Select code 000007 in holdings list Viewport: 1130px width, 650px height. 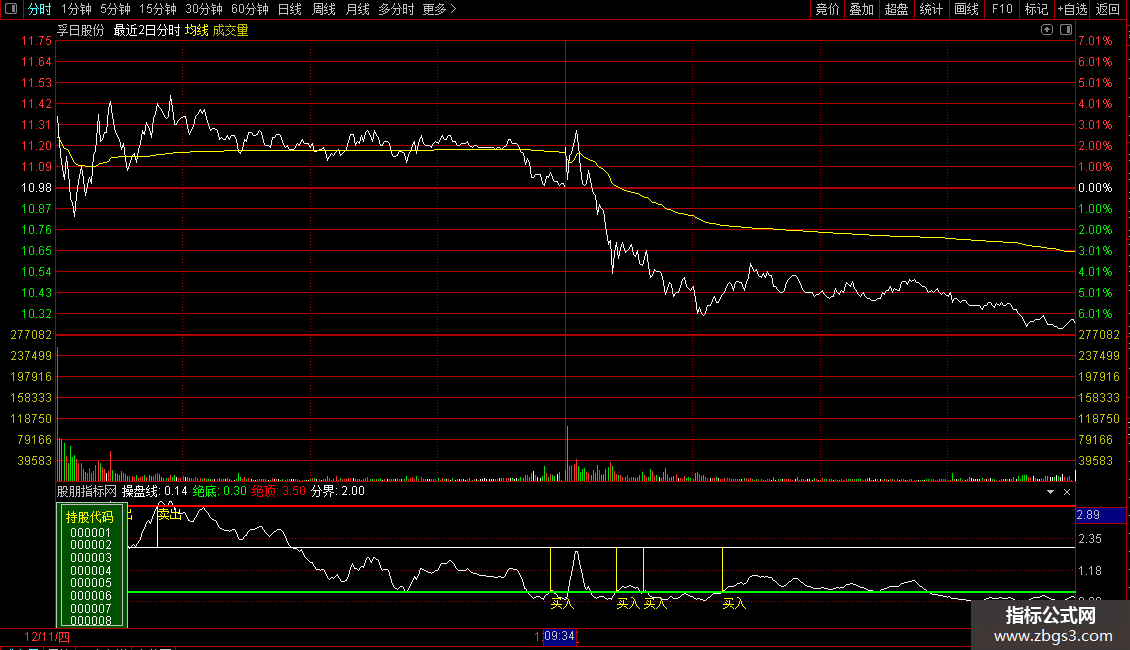[x=91, y=609]
